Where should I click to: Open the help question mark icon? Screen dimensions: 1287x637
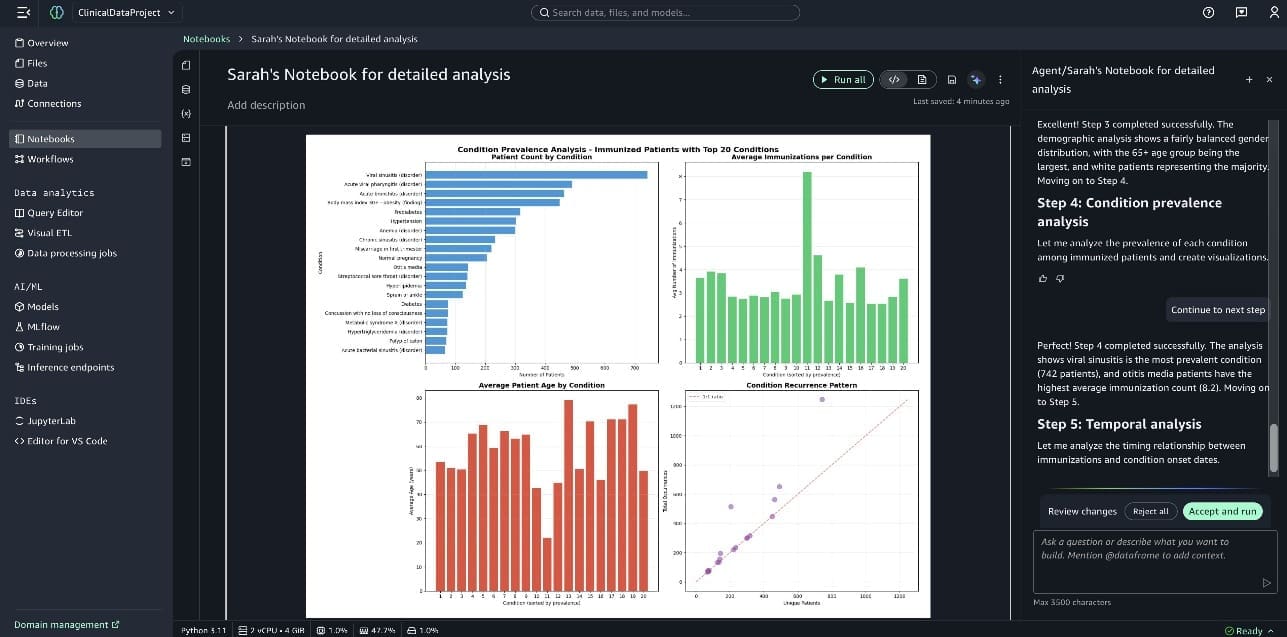pyautogui.click(x=1208, y=13)
